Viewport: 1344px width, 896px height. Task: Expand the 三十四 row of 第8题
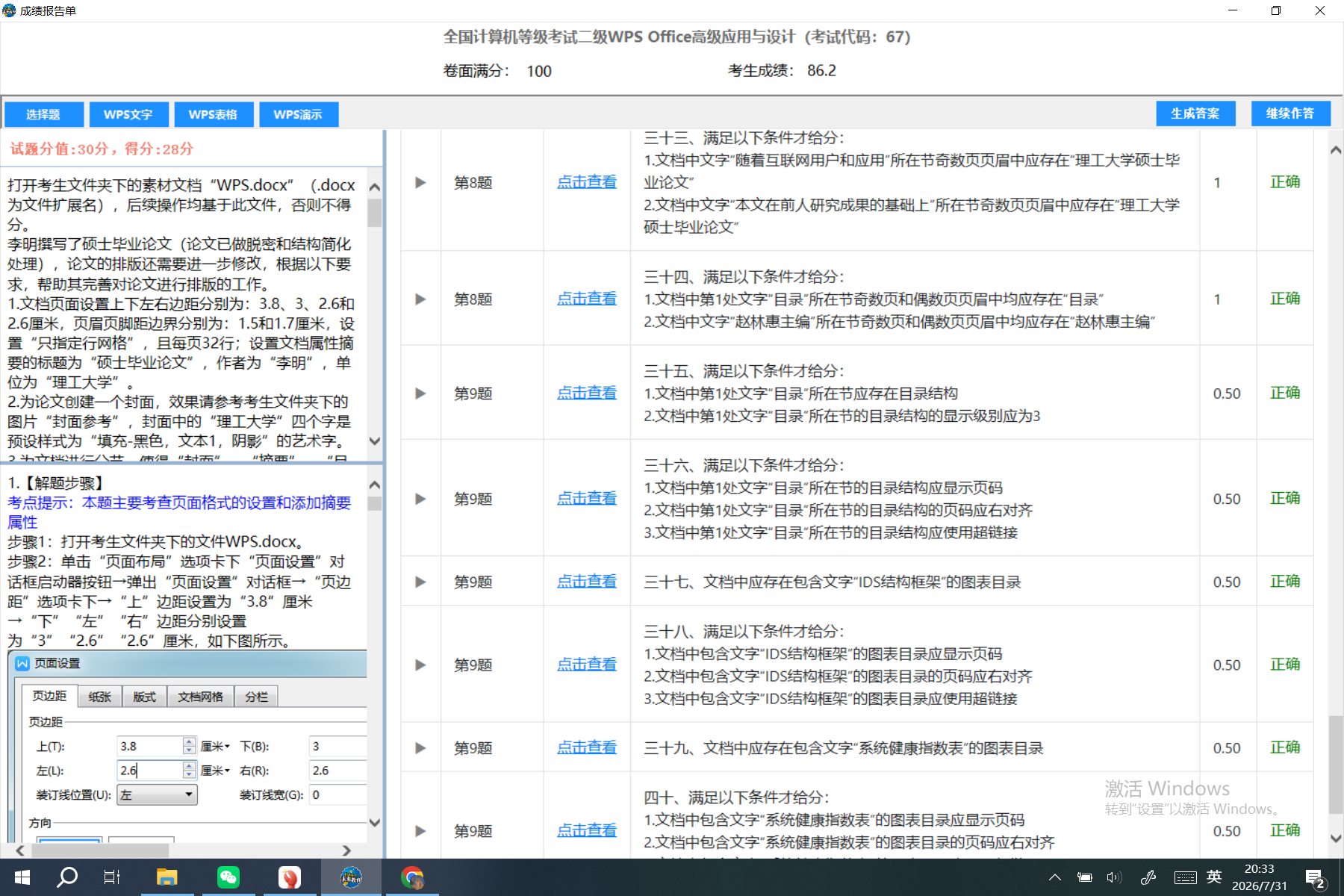pos(420,299)
